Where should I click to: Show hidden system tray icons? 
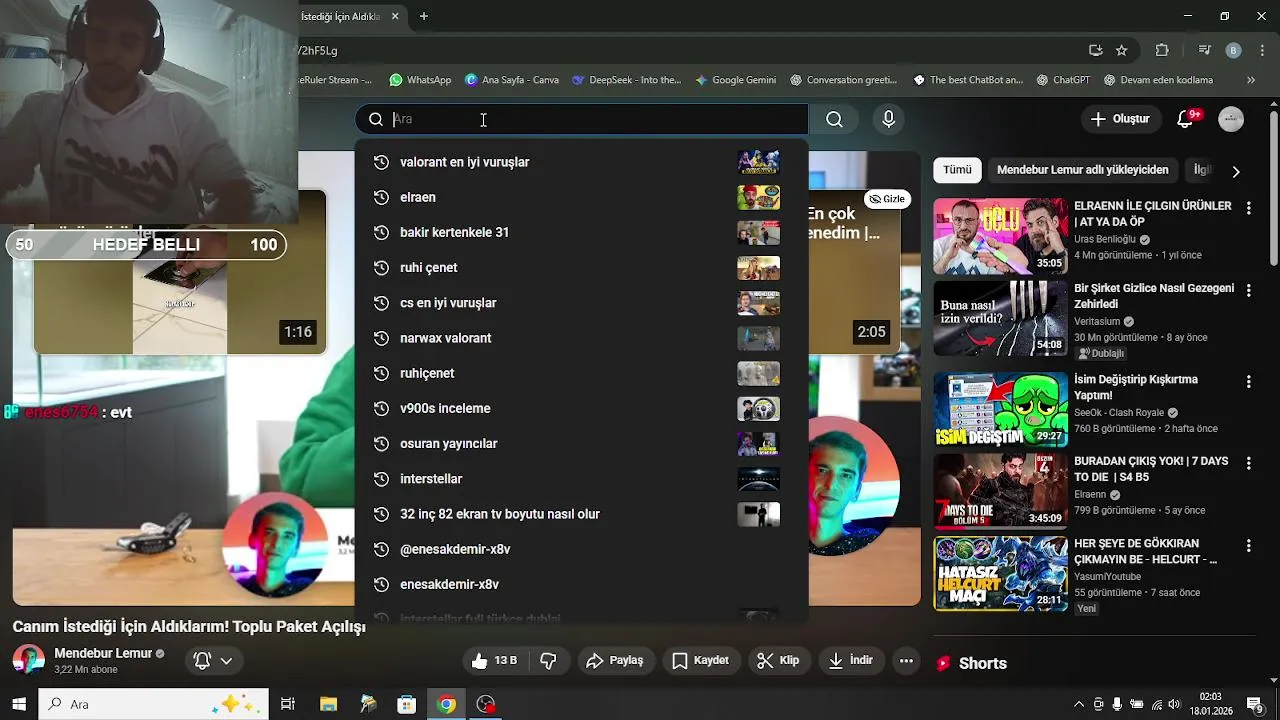coord(1078,704)
